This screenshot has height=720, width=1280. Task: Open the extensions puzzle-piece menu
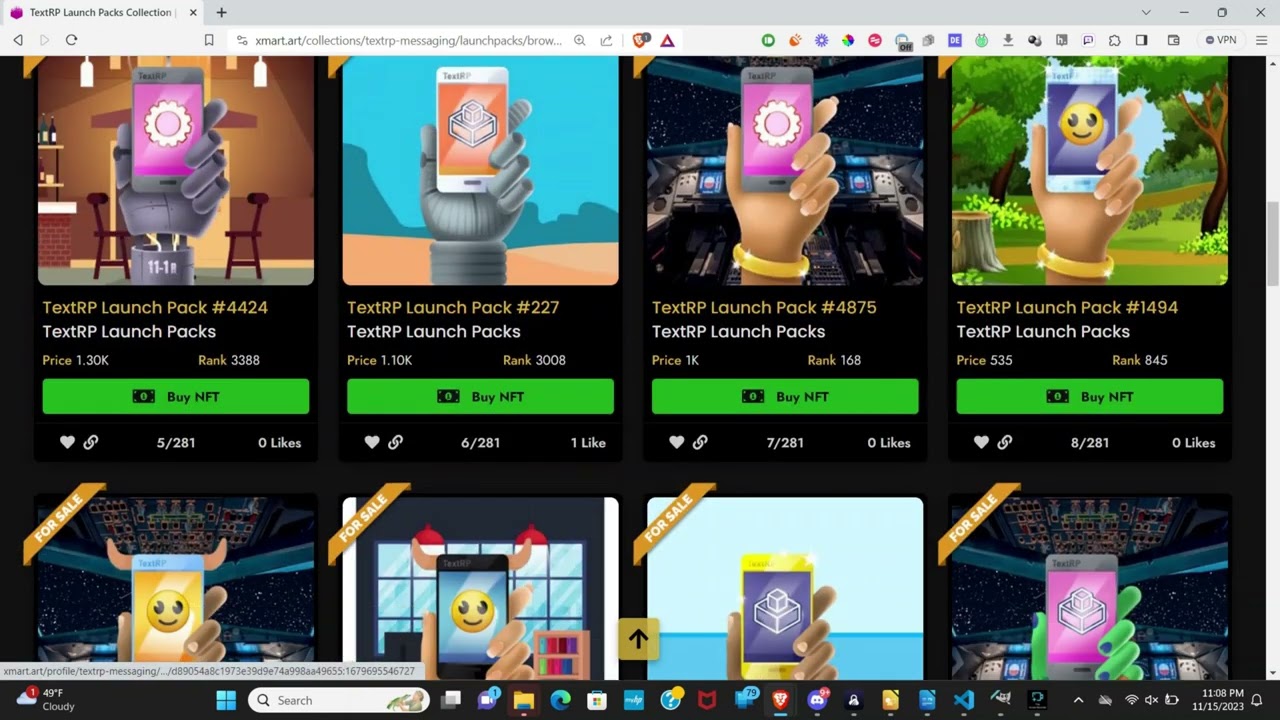[x=1115, y=40]
